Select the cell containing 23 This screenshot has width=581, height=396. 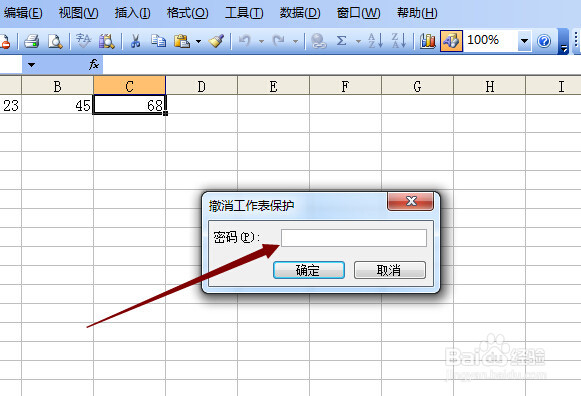pos(10,105)
